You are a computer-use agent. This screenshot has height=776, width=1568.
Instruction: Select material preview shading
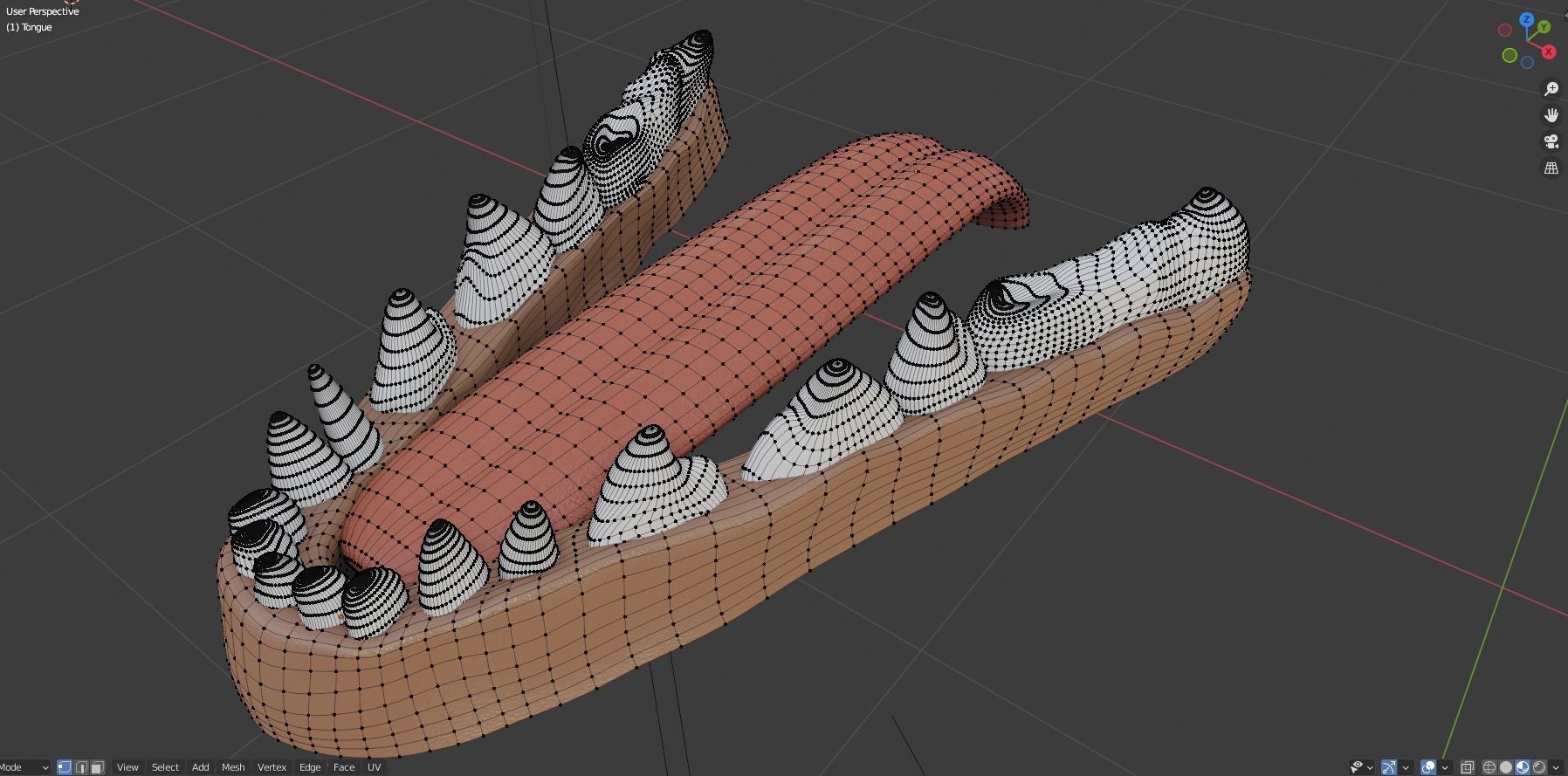pyautogui.click(x=1523, y=767)
